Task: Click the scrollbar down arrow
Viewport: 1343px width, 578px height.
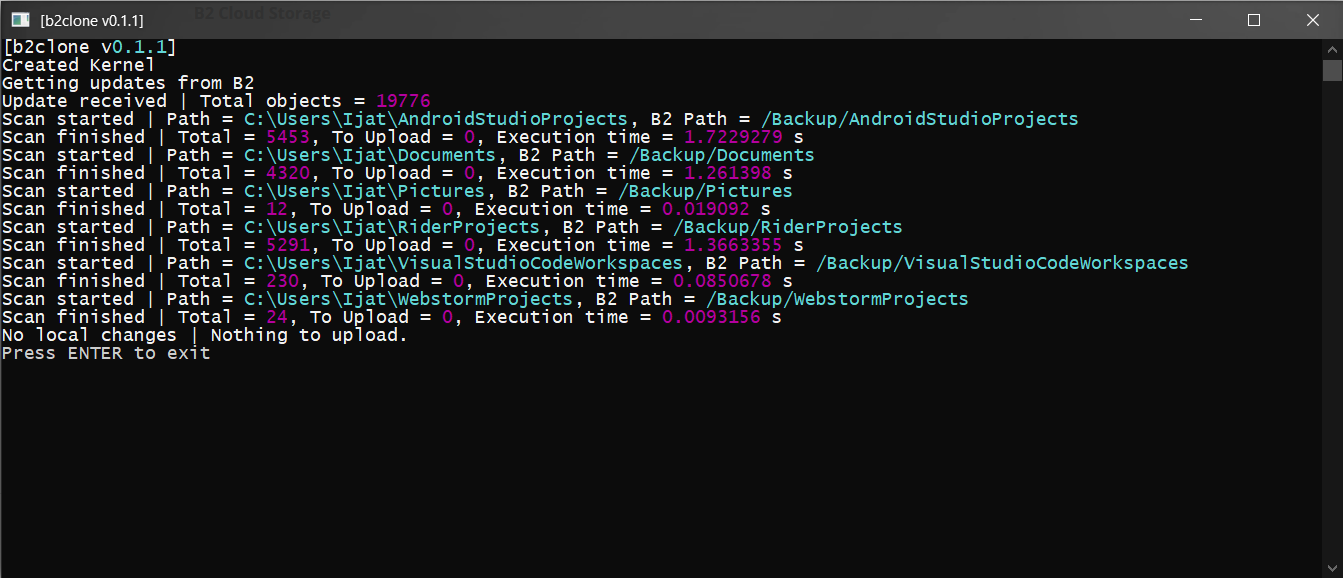Action: (x=1334, y=568)
